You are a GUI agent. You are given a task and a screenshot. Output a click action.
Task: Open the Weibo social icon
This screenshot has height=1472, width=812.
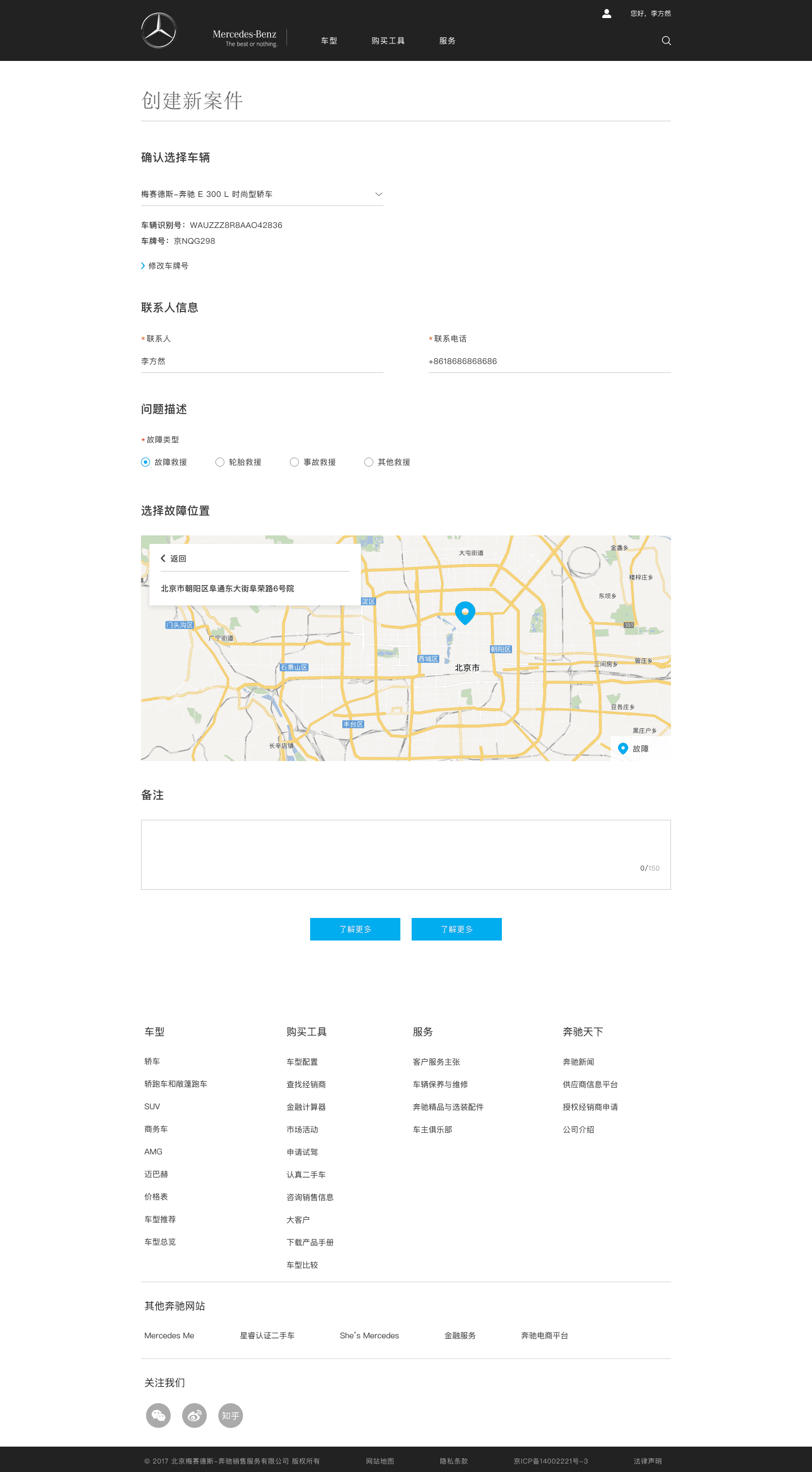pyautogui.click(x=194, y=1415)
